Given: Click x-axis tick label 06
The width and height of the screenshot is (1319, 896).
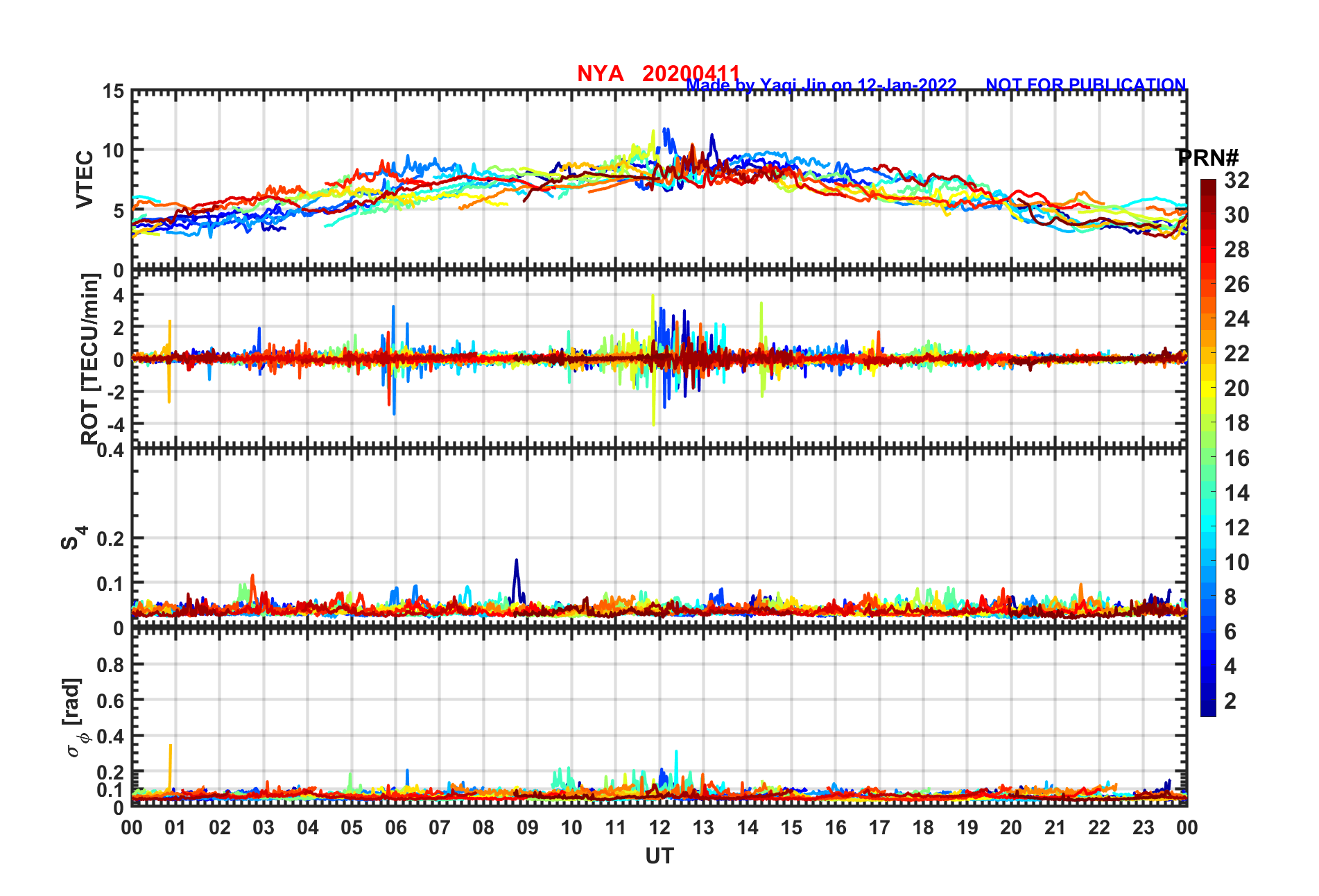Looking at the screenshot, I should 395,827.
